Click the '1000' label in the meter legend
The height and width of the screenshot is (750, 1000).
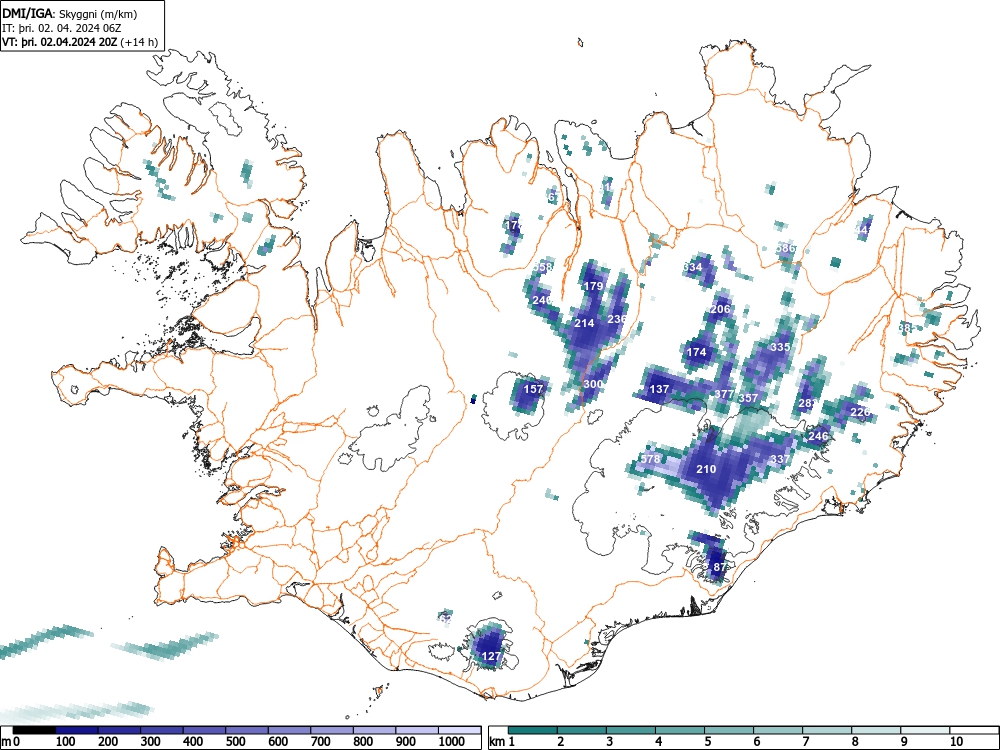click(452, 742)
